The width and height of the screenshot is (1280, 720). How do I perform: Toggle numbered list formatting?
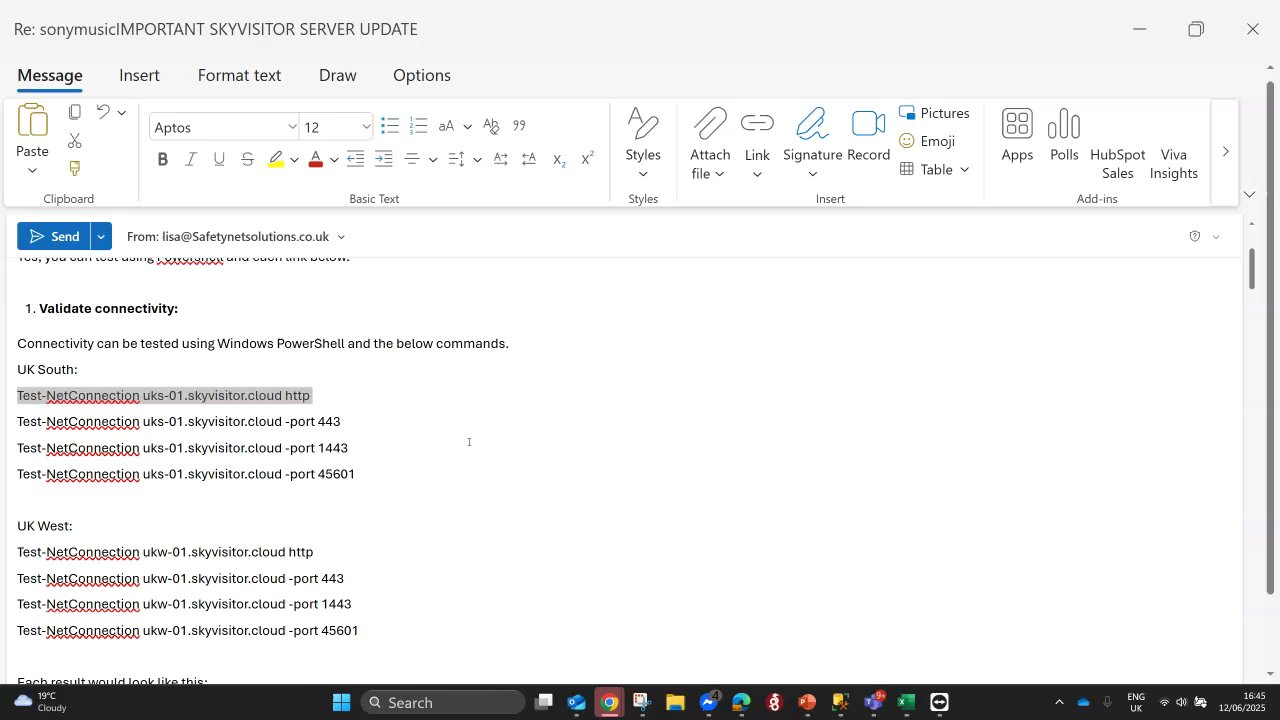pyautogui.click(x=419, y=126)
